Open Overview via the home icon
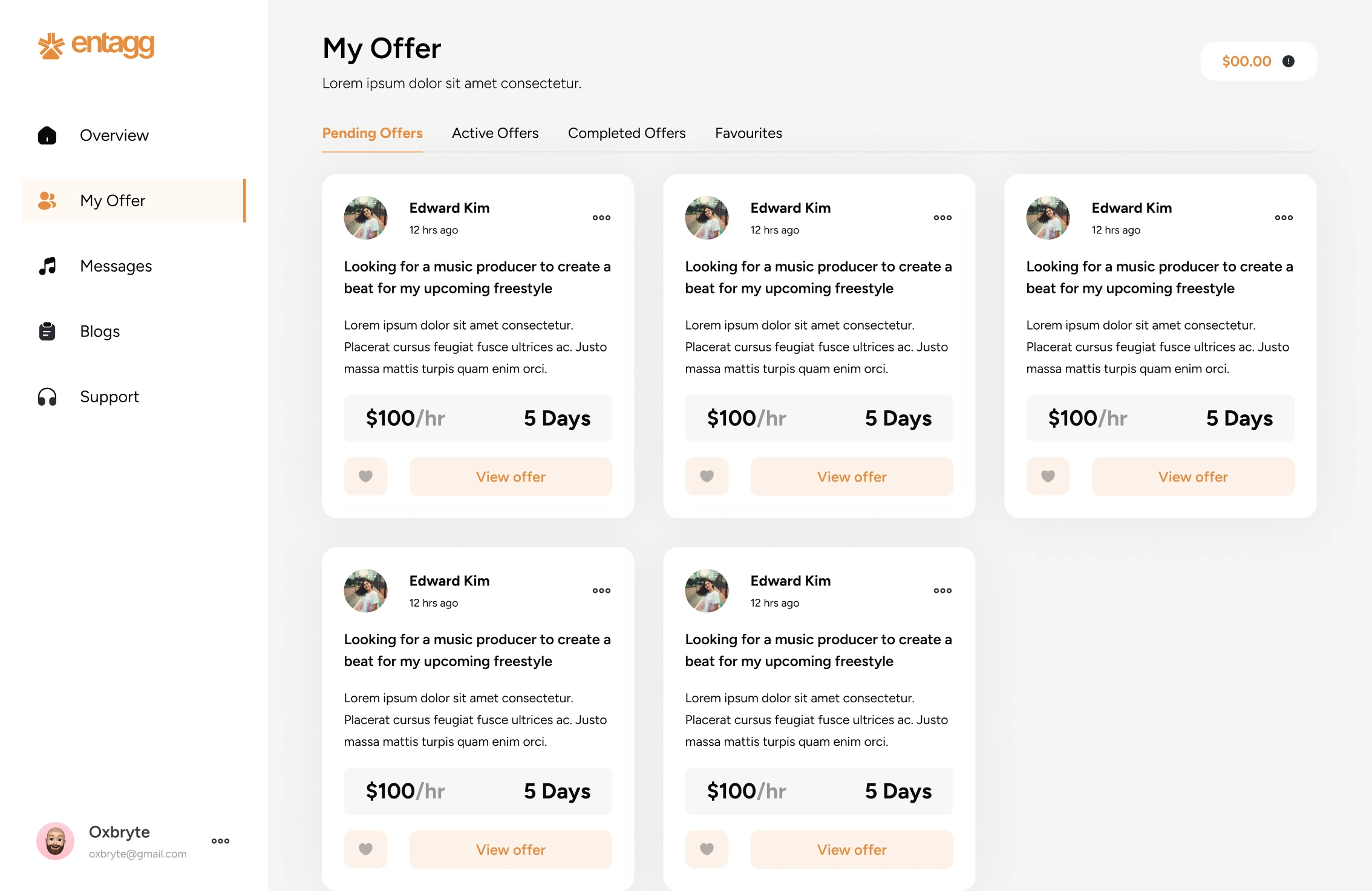This screenshot has height=891, width=1372. (47, 135)
